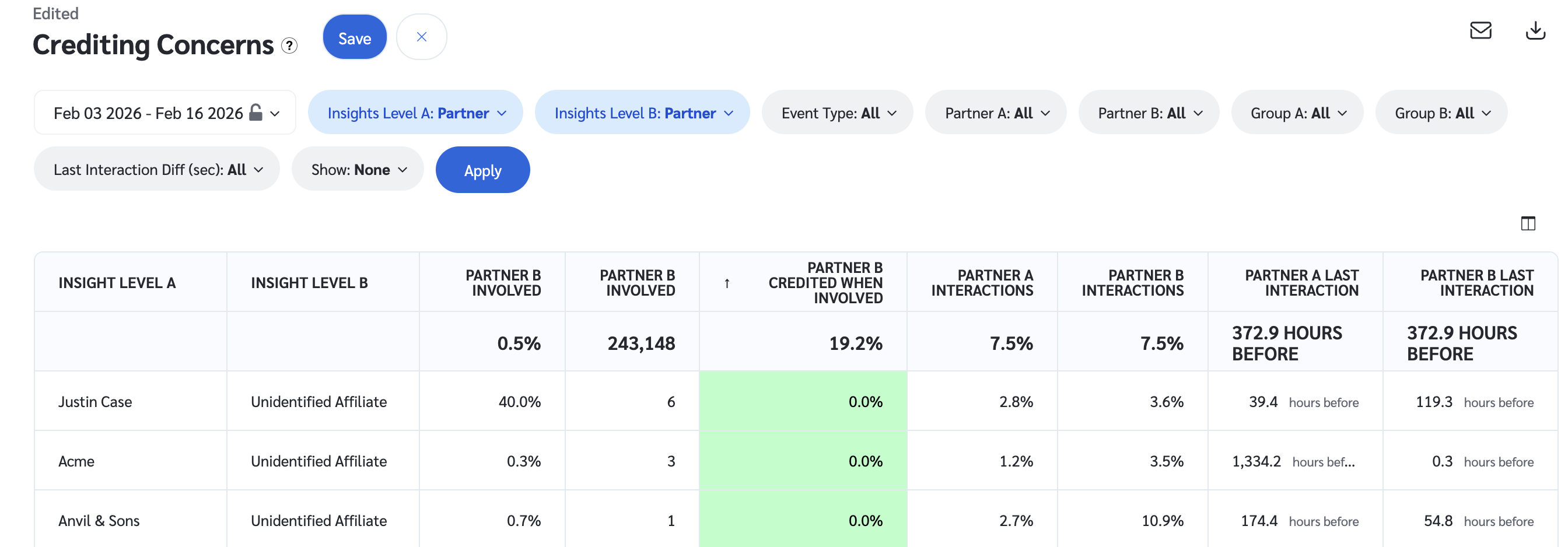Open the Partner A filter

tap(995, 113)
